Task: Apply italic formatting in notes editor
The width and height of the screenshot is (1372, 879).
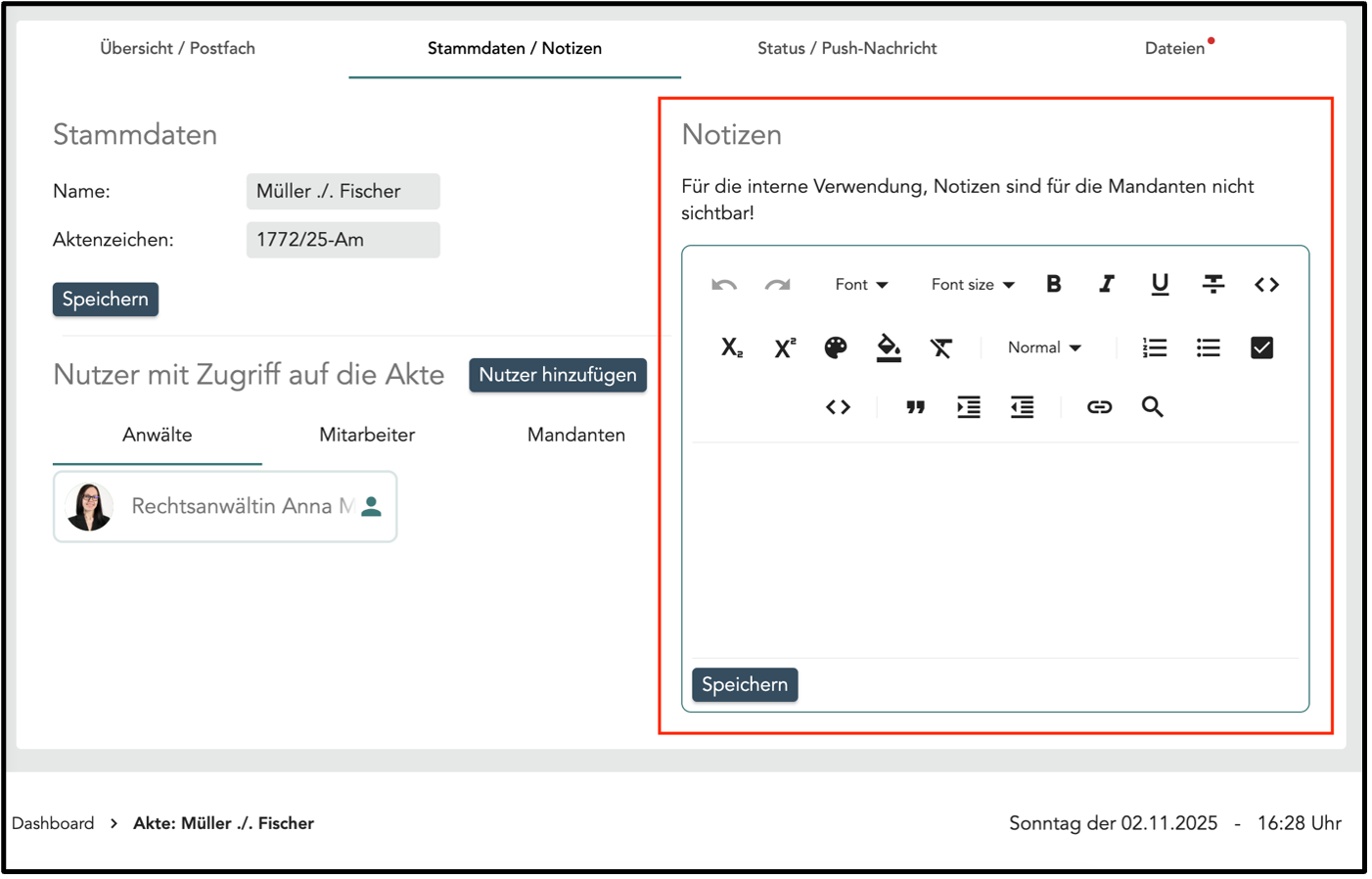Action: coord(1106,284)
